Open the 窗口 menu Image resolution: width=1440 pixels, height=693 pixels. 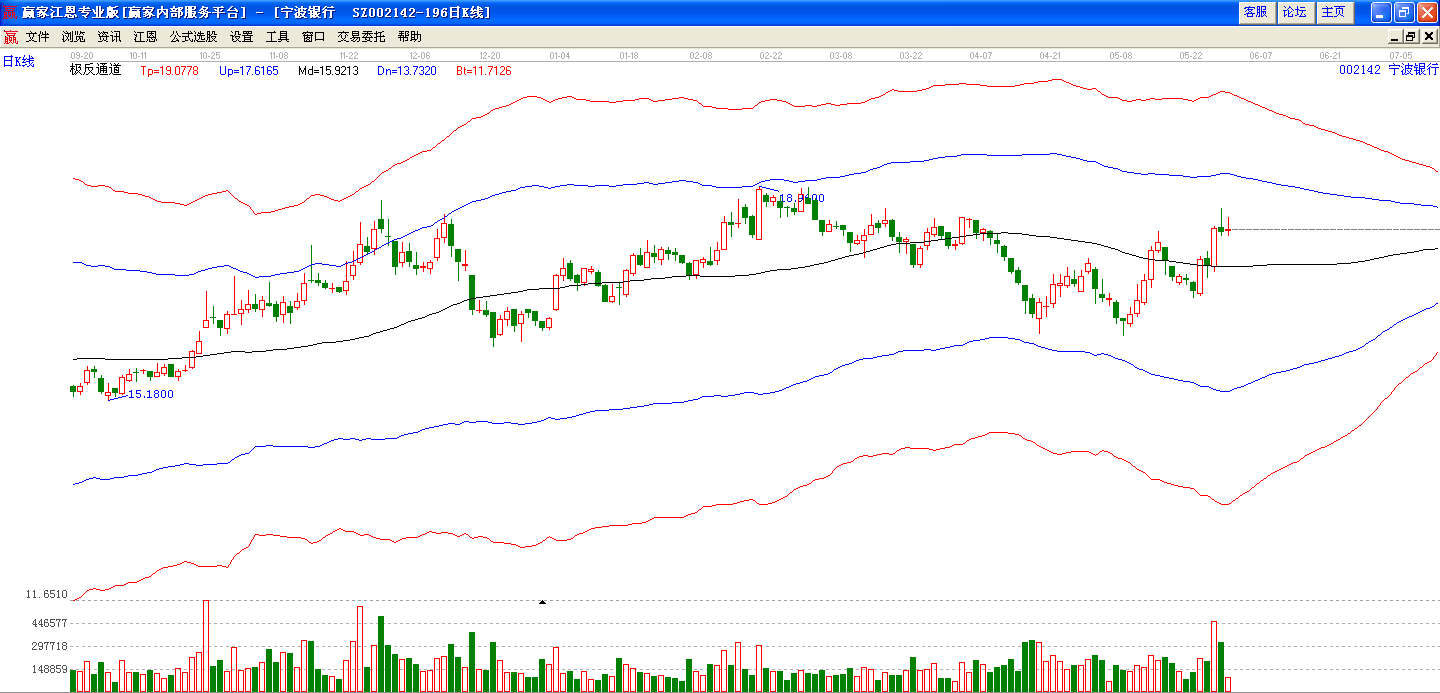pyautogui.click(x=313, y=37)
